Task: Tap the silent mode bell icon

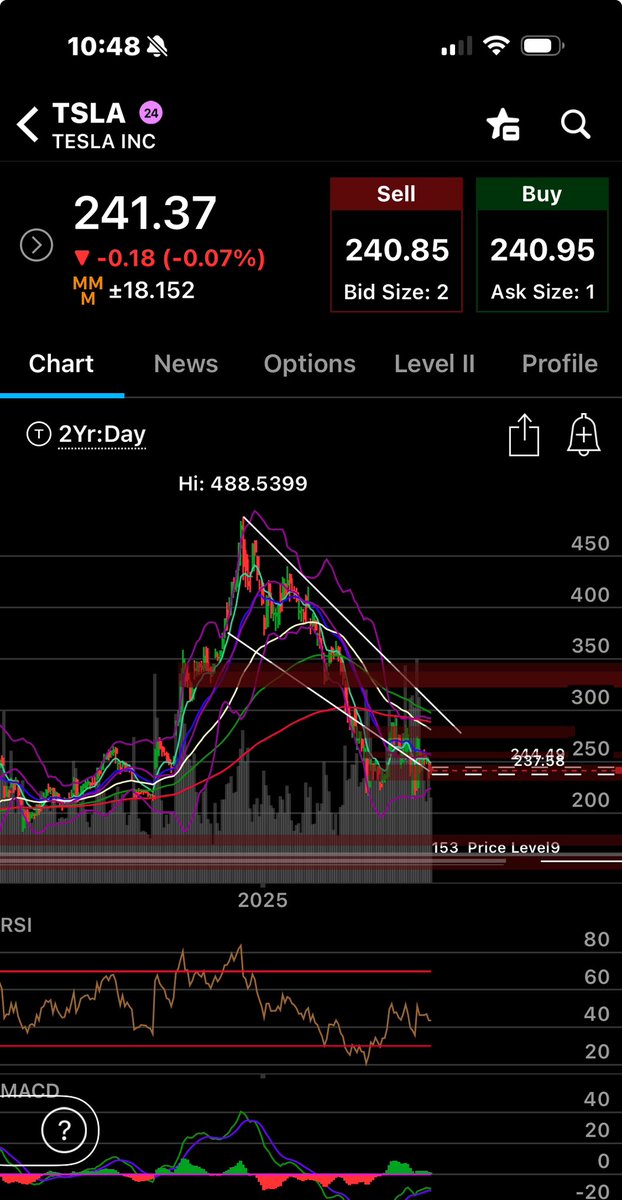Action: coord(155,46)
